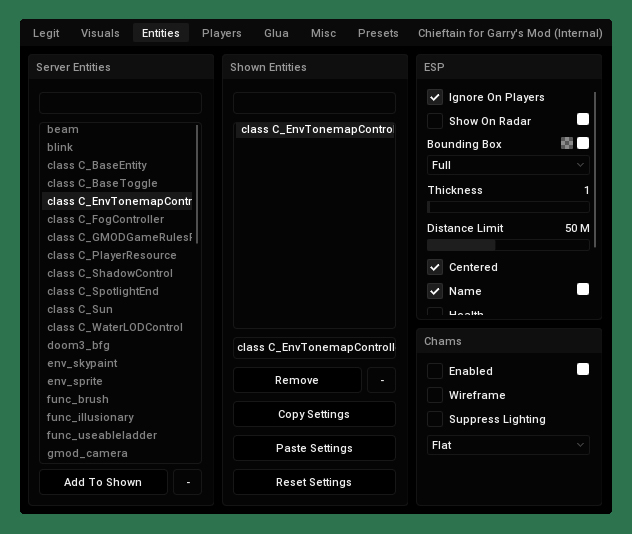
Task: Open the Presets tab
Action: tap(378, 33)
